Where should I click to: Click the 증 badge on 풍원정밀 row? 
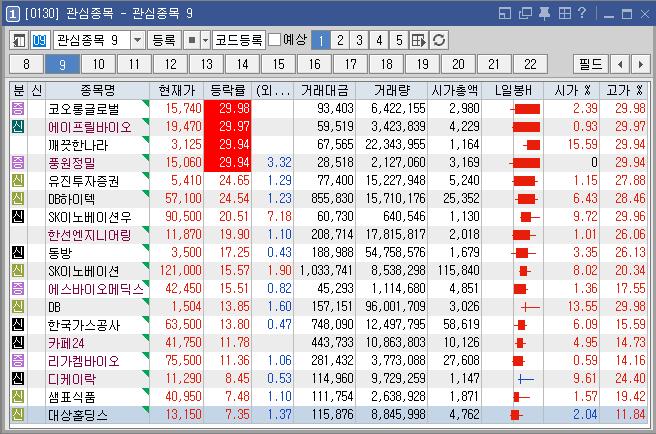[x=18, y=162]
